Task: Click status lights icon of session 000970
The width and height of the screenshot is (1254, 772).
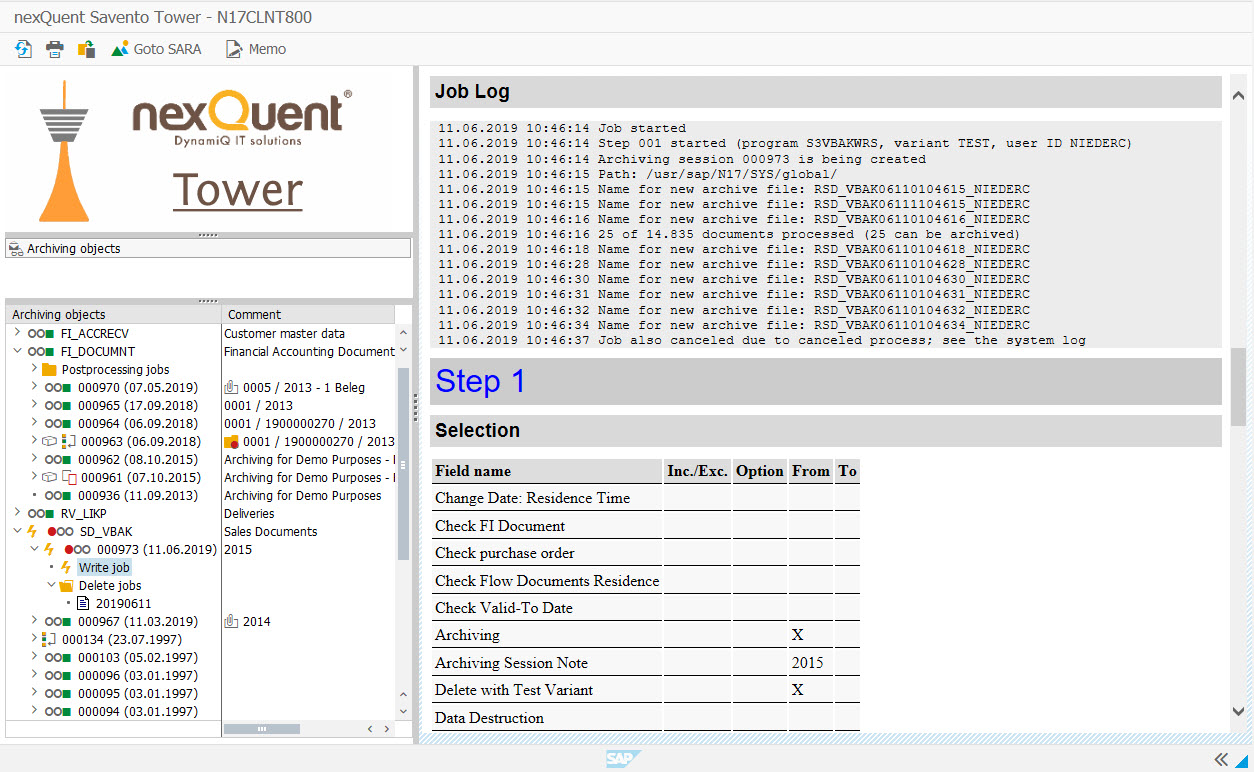Action: pyautogui.click(x=58, y=388)
